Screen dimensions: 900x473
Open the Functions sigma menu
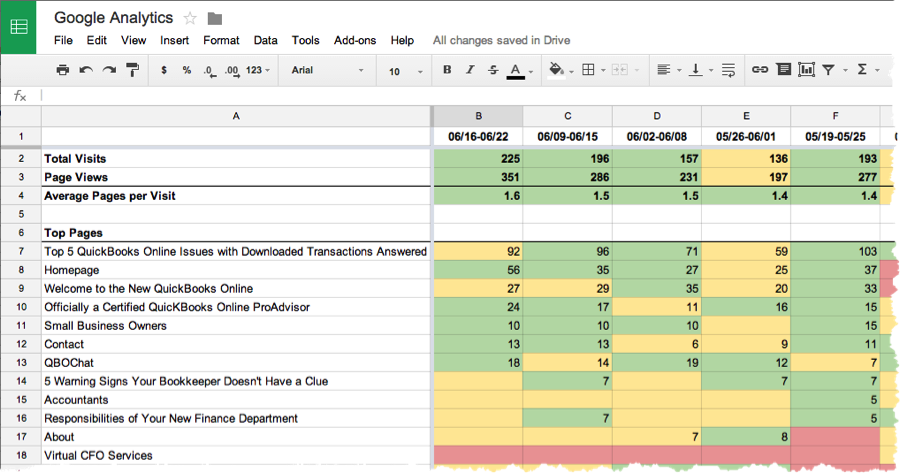pyautogui.click(x=862, y=69)
